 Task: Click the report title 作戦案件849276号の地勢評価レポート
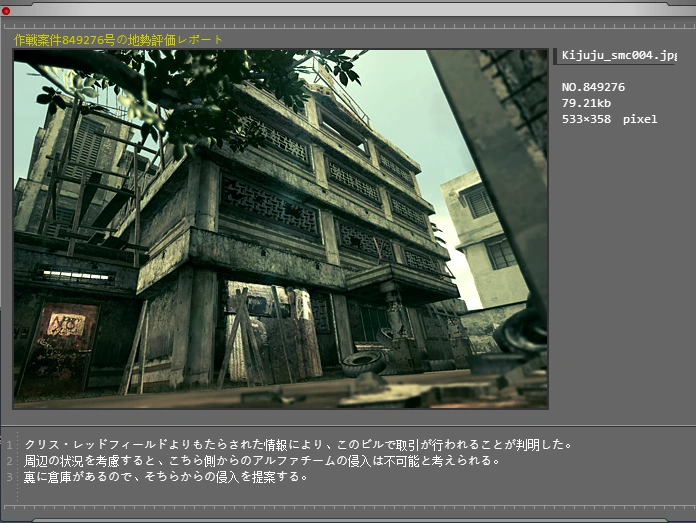tap(118, 40)
